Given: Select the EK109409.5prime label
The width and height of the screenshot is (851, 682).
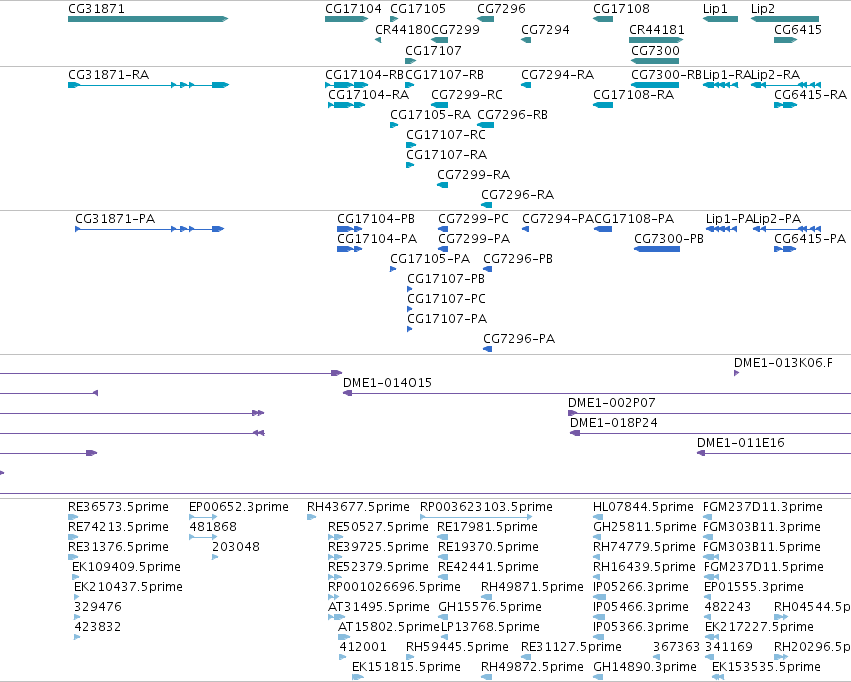Looking at the screenshot, I should 126,567.
